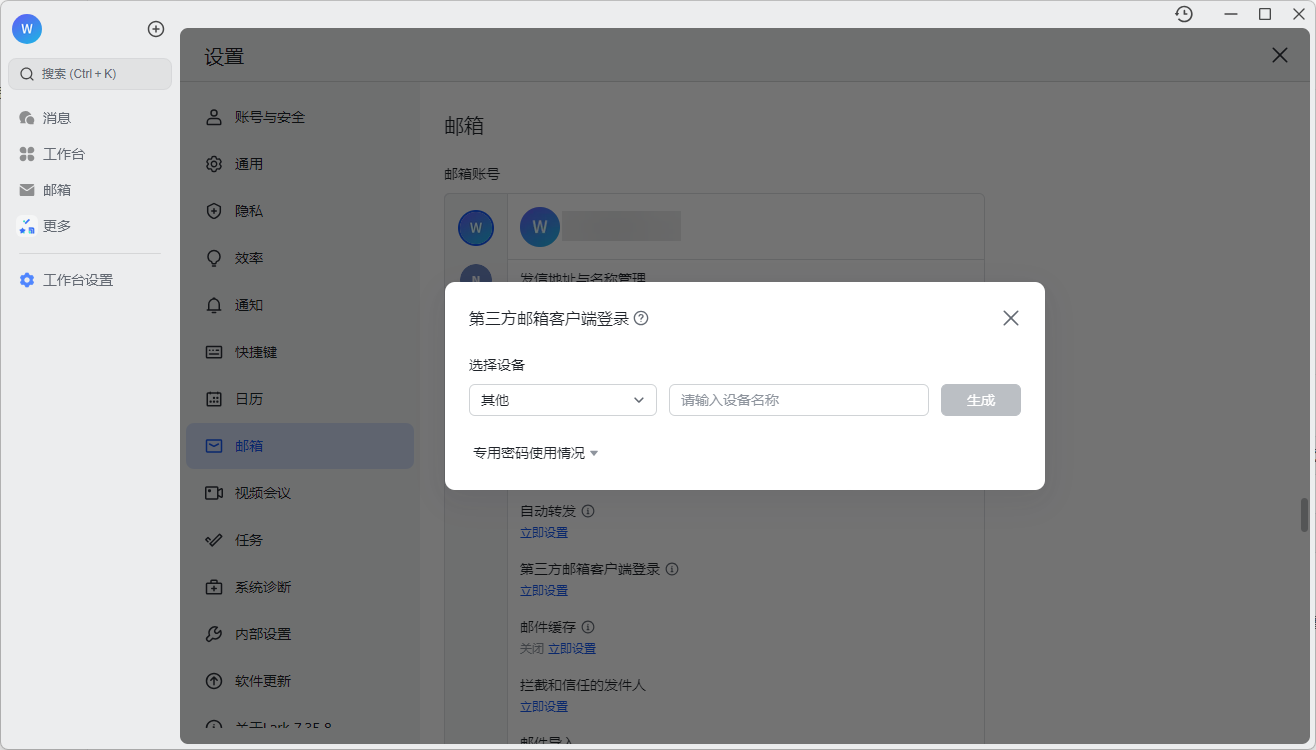Click the 生成 generate button
The width and height of the screenshot is (1316, 750).
point(980,400)
